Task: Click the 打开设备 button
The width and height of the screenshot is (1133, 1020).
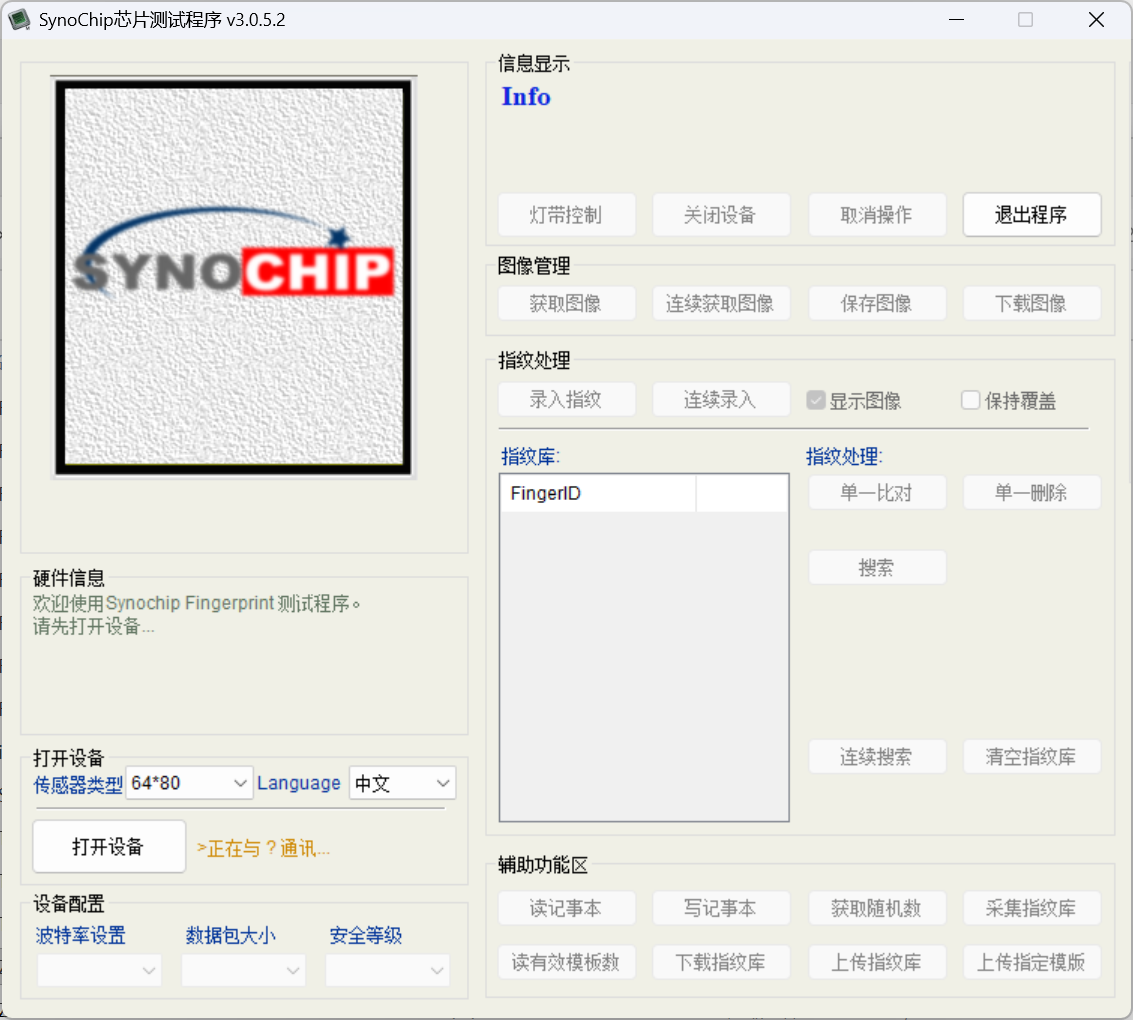Action: pos(109,847)
